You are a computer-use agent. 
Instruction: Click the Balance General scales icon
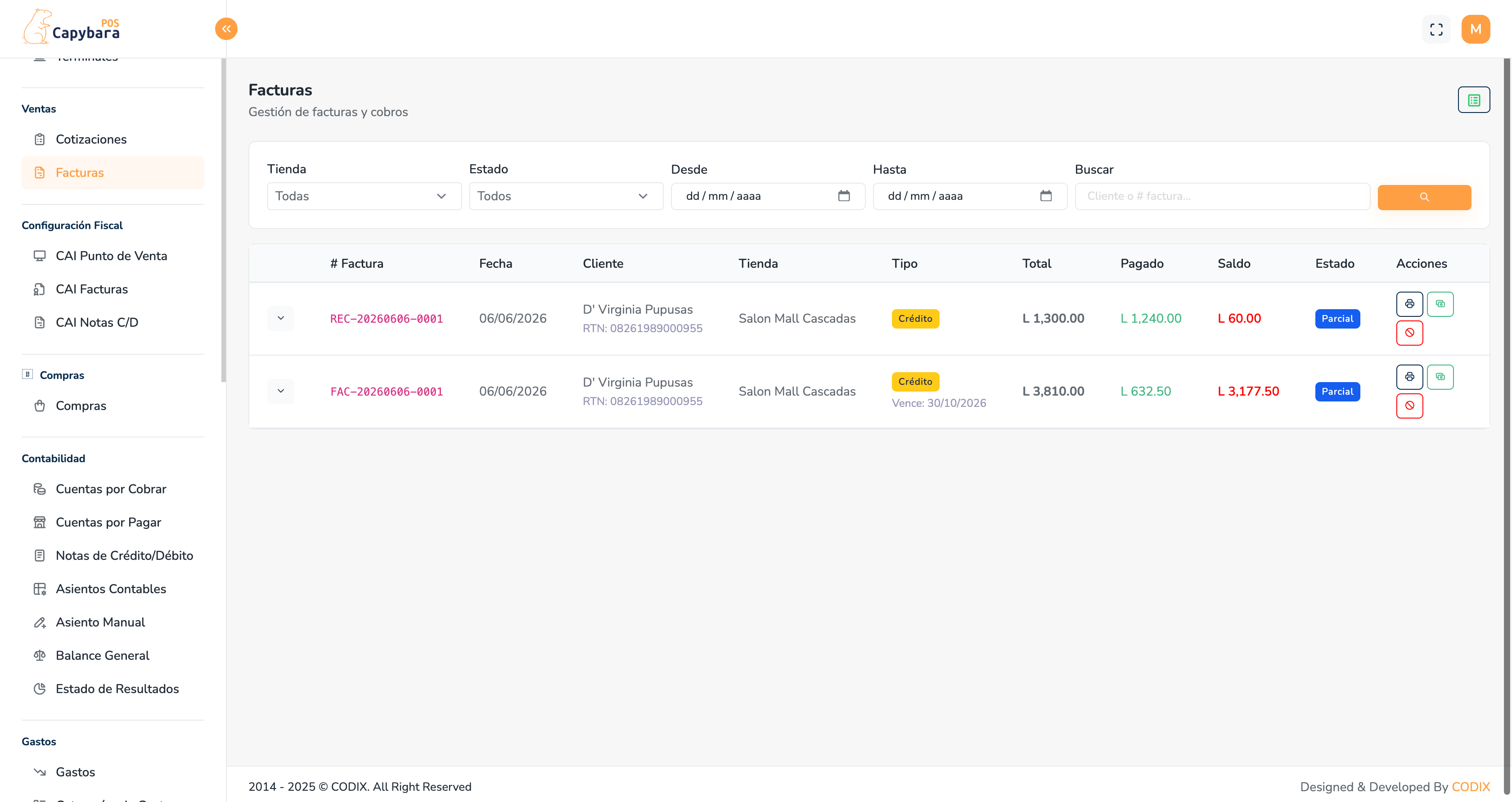click(39, 656)
